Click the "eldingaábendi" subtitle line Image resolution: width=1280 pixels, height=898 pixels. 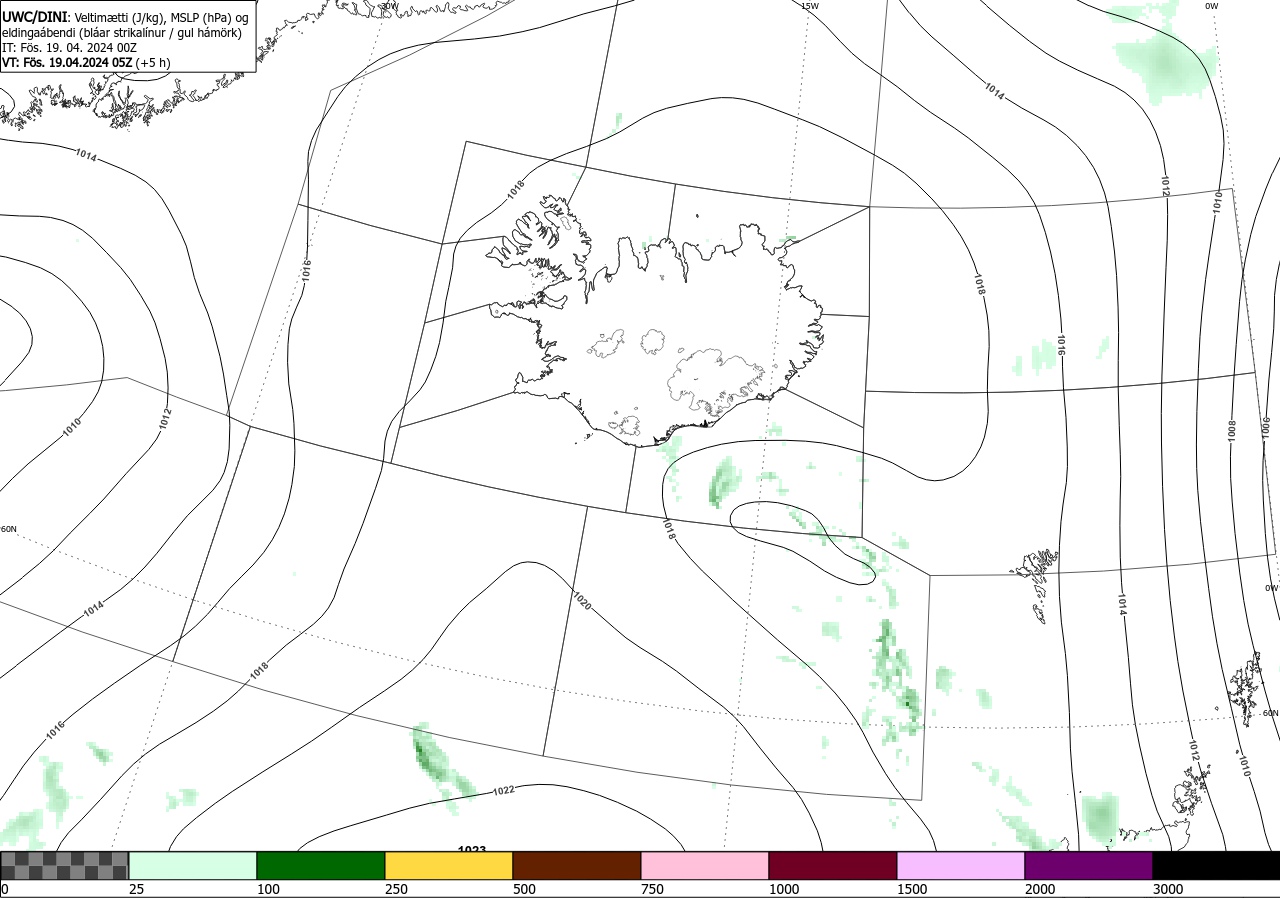(x=122, y=33)
